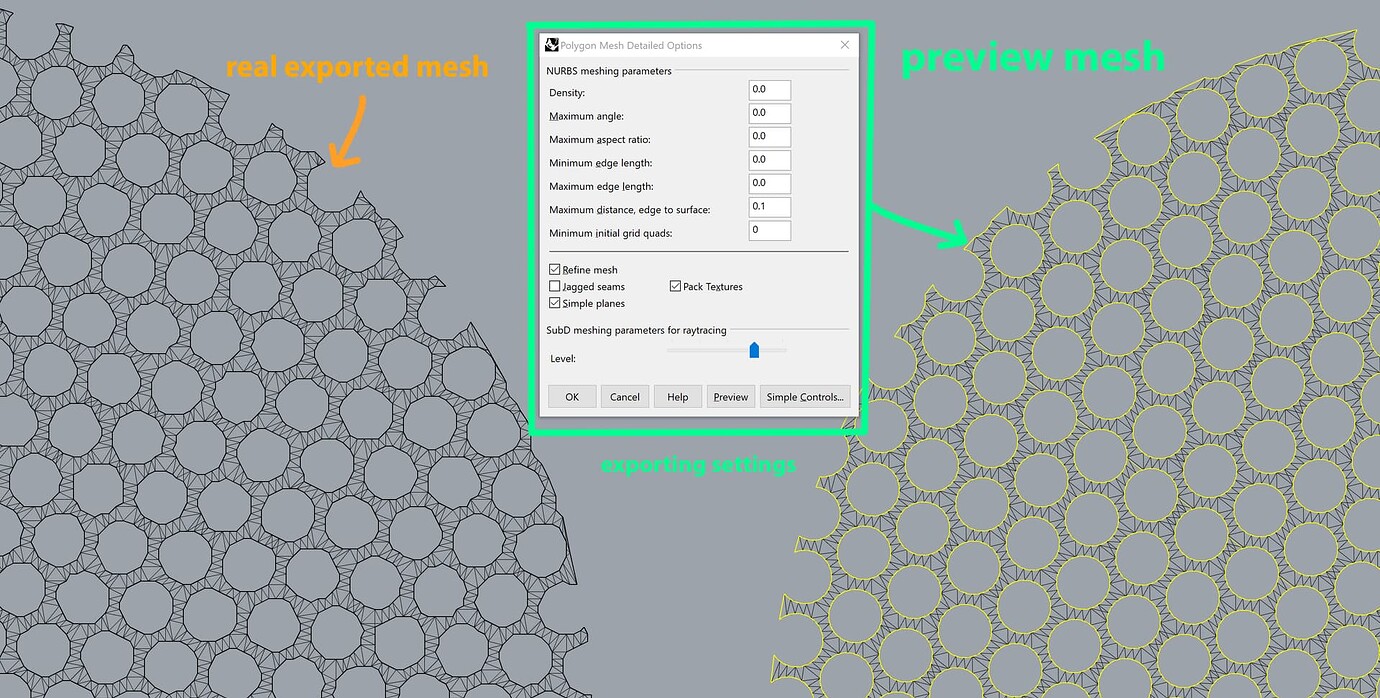Click the Density input field
The width and height of the screenshot is (1380, 698).
[x=769, y=89]
